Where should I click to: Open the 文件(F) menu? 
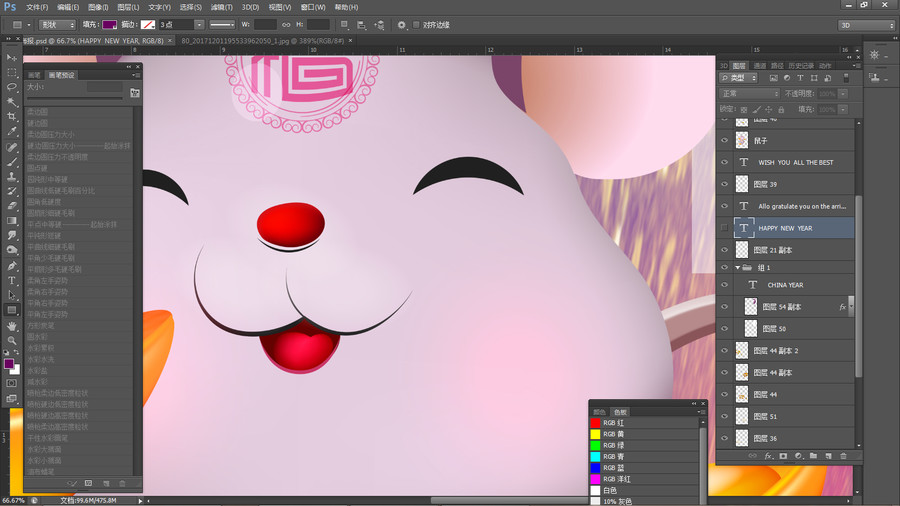(37, 7)
